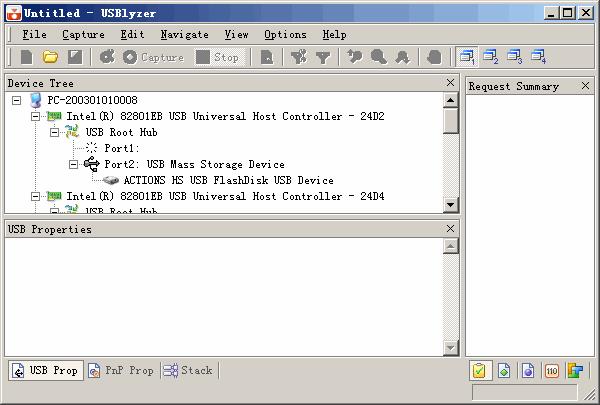Image resolution: width=600 pixels, height=405 pixels.
Task: Open the Navigate menu
Action: [184, 34]
